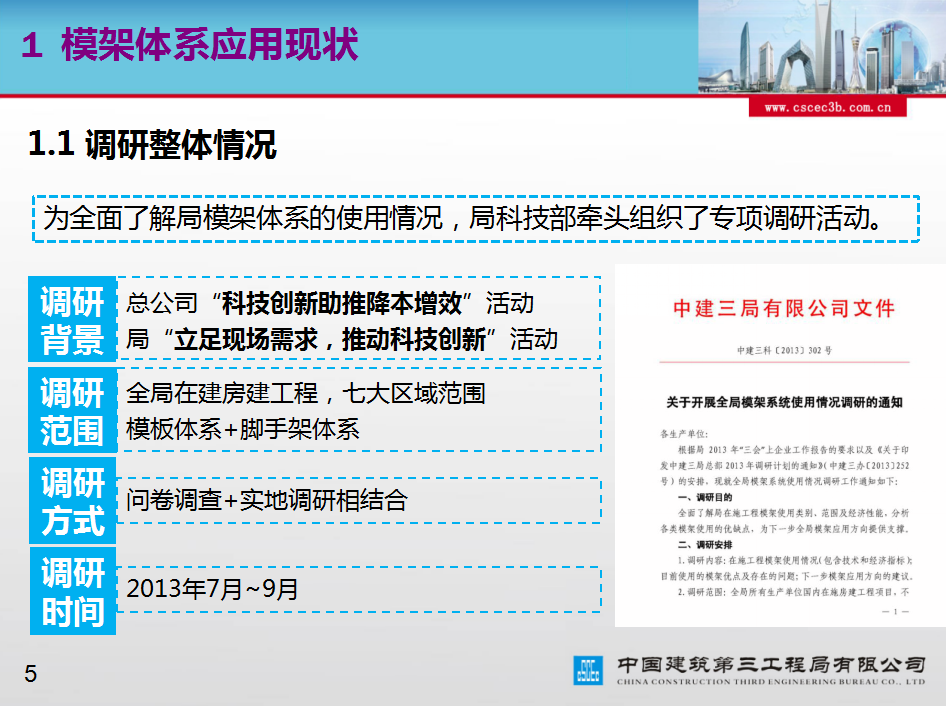Select the text "模板体系+脚手架体系"

(243, 429)
